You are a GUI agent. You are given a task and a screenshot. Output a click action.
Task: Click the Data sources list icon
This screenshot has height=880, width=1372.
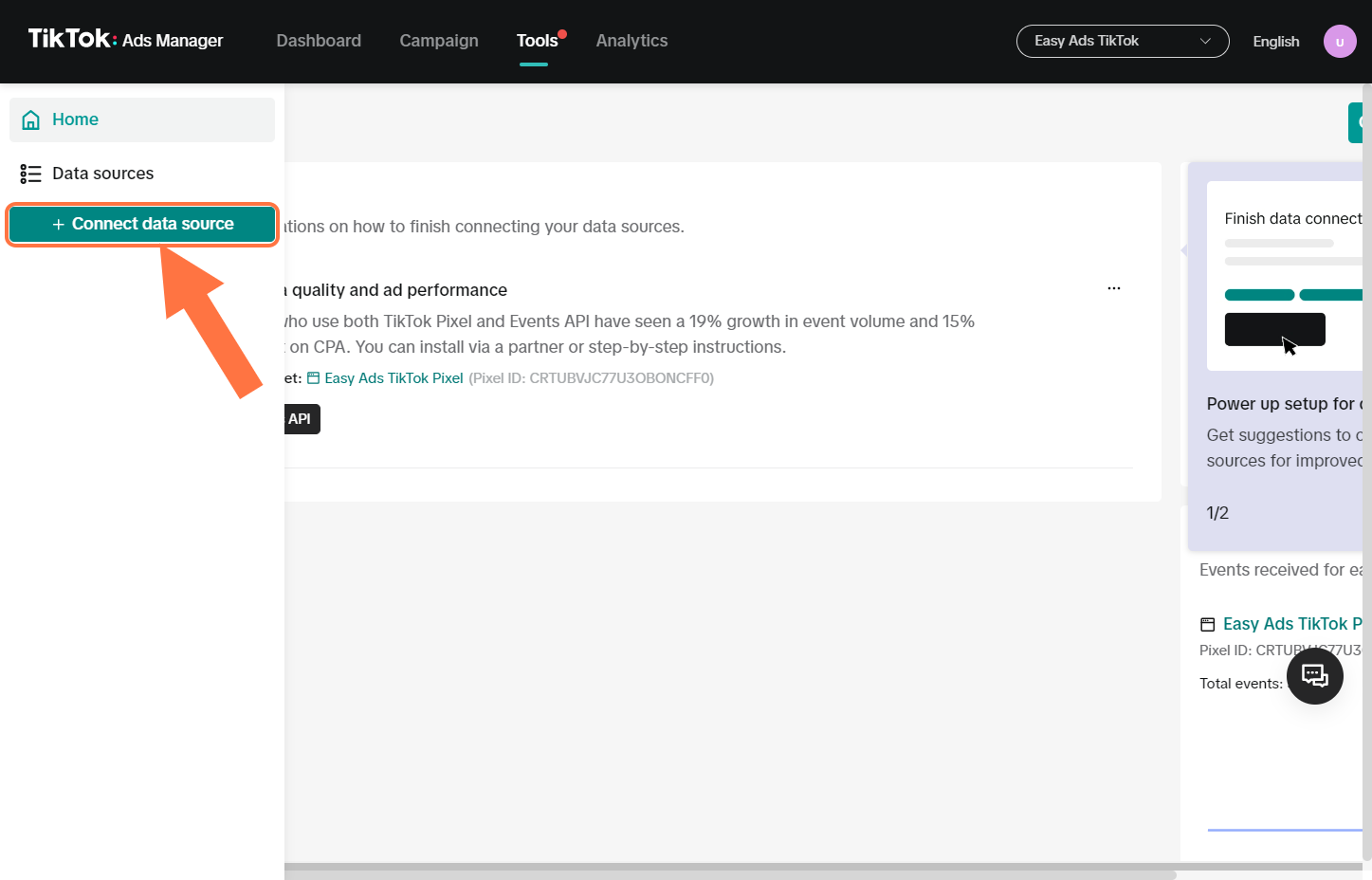click(30, 173)
